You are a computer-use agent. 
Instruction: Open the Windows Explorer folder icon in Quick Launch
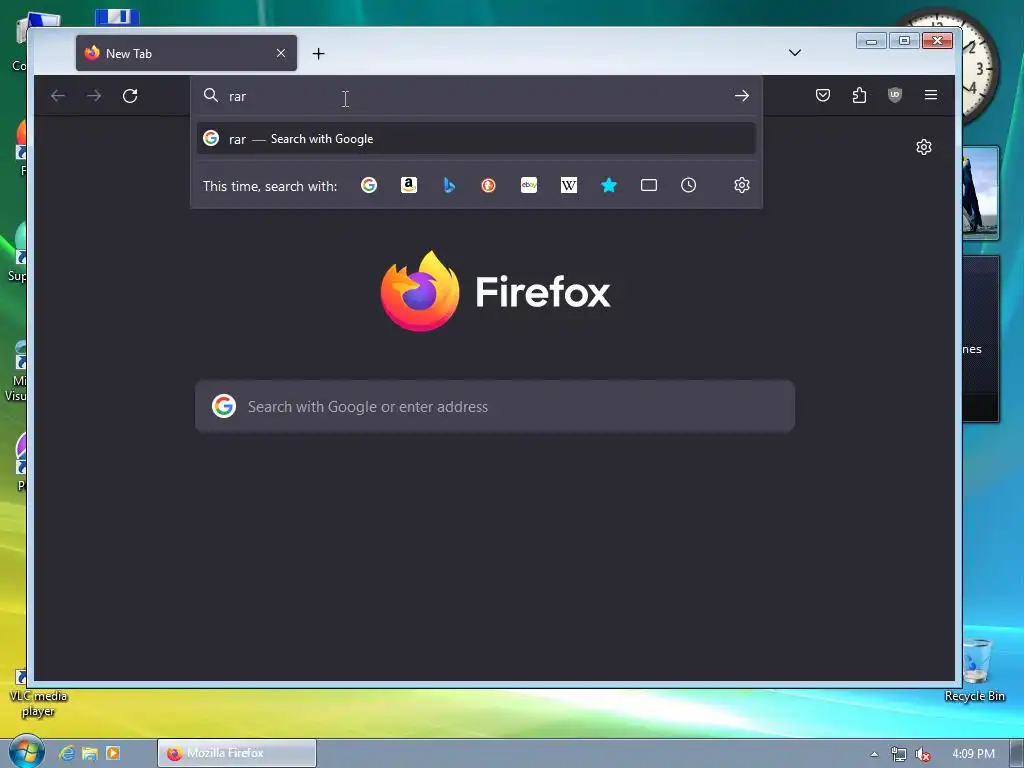89,754
